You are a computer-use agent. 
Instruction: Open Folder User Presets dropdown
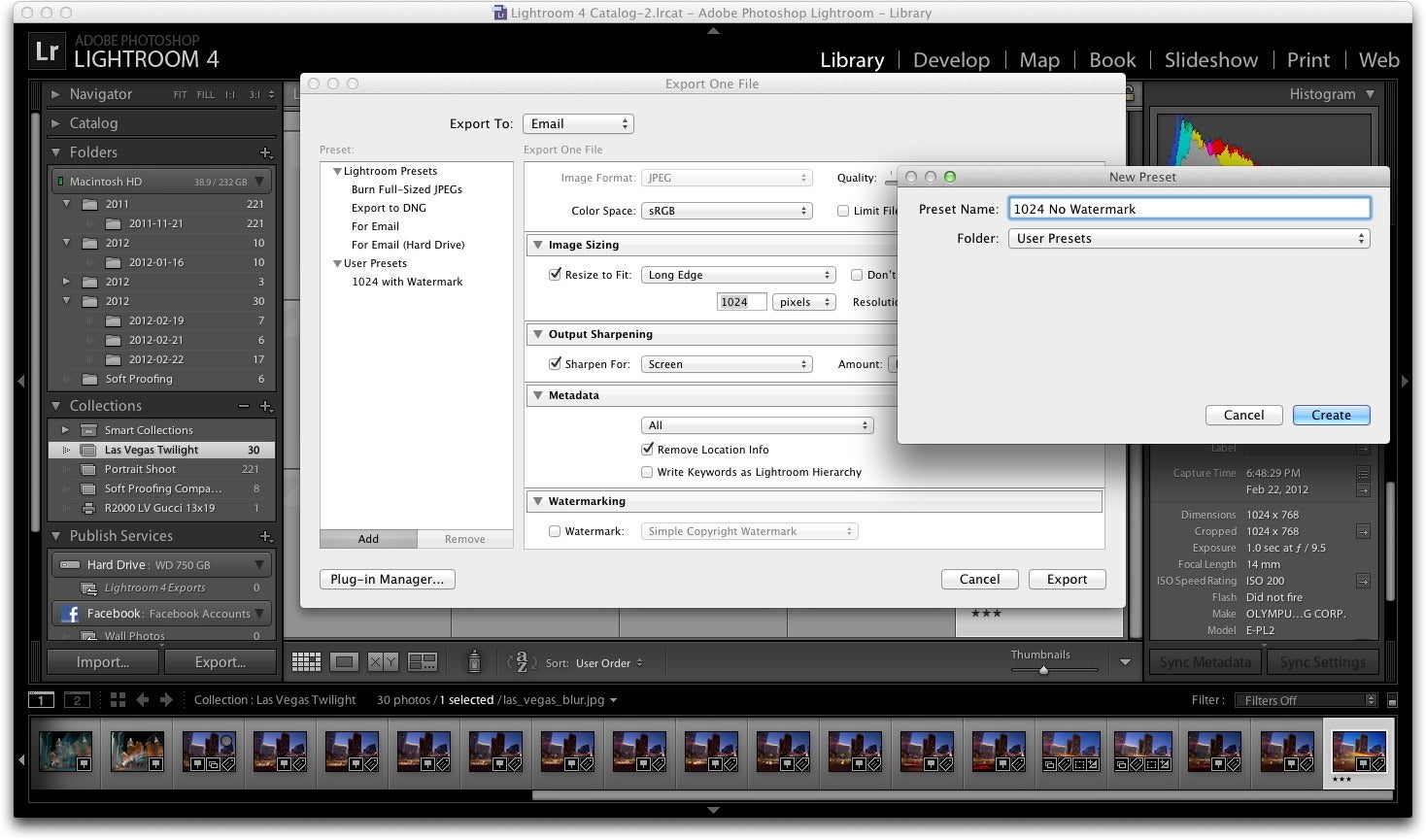click(x=1189, y=238)
